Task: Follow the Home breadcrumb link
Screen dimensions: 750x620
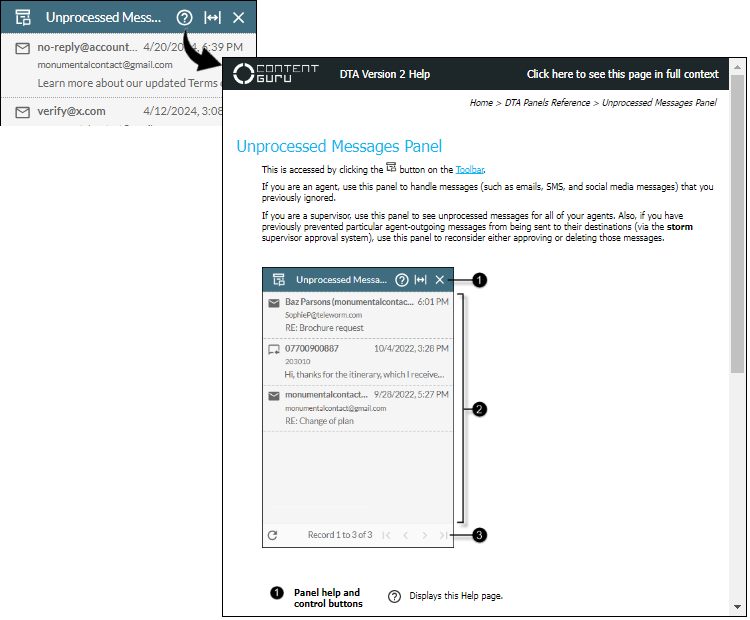Action: click(481, 103)
